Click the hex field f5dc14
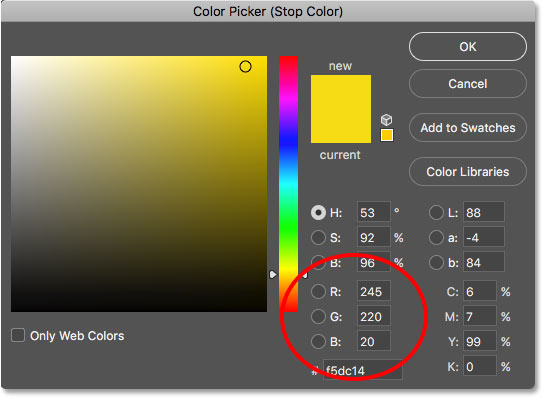The width and height of the screenshot is (543, 398). [363, 370]
